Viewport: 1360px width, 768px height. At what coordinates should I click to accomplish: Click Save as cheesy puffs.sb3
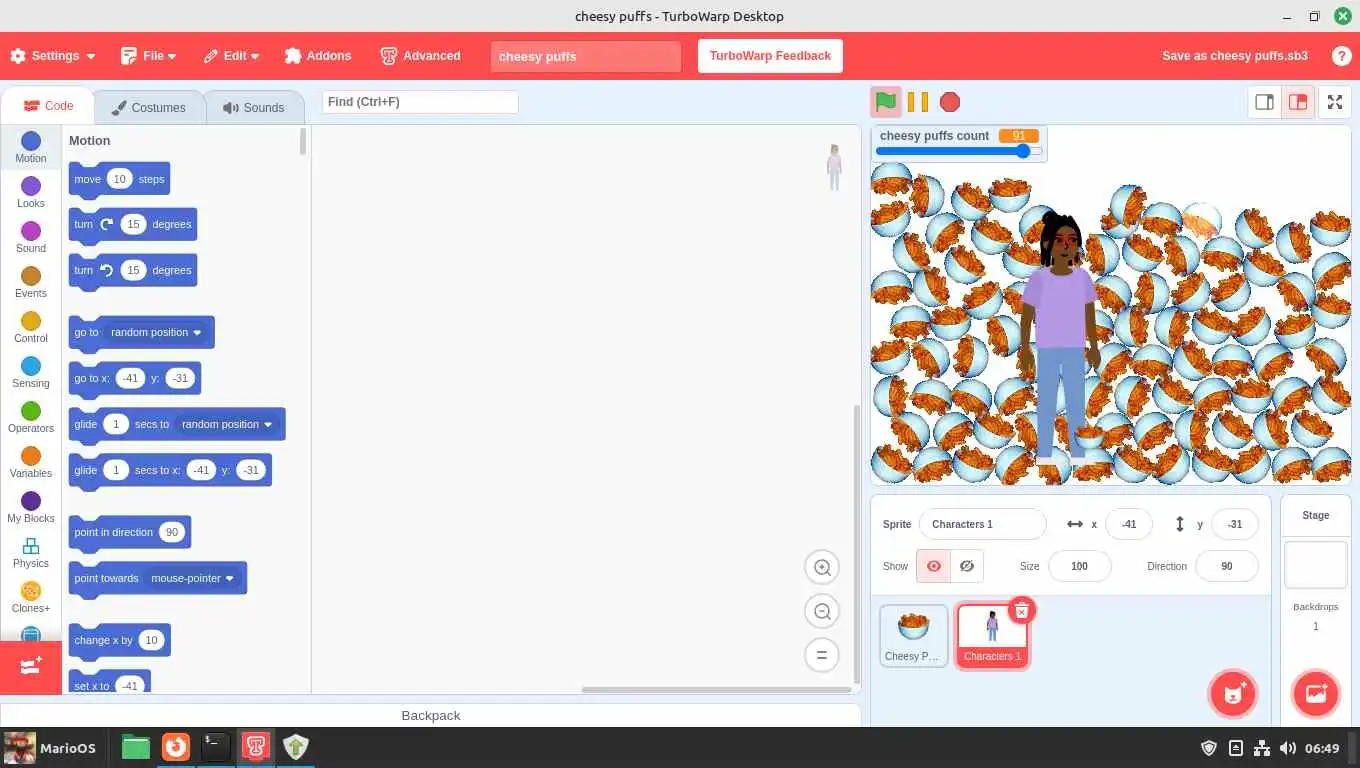pos(1235,56)
